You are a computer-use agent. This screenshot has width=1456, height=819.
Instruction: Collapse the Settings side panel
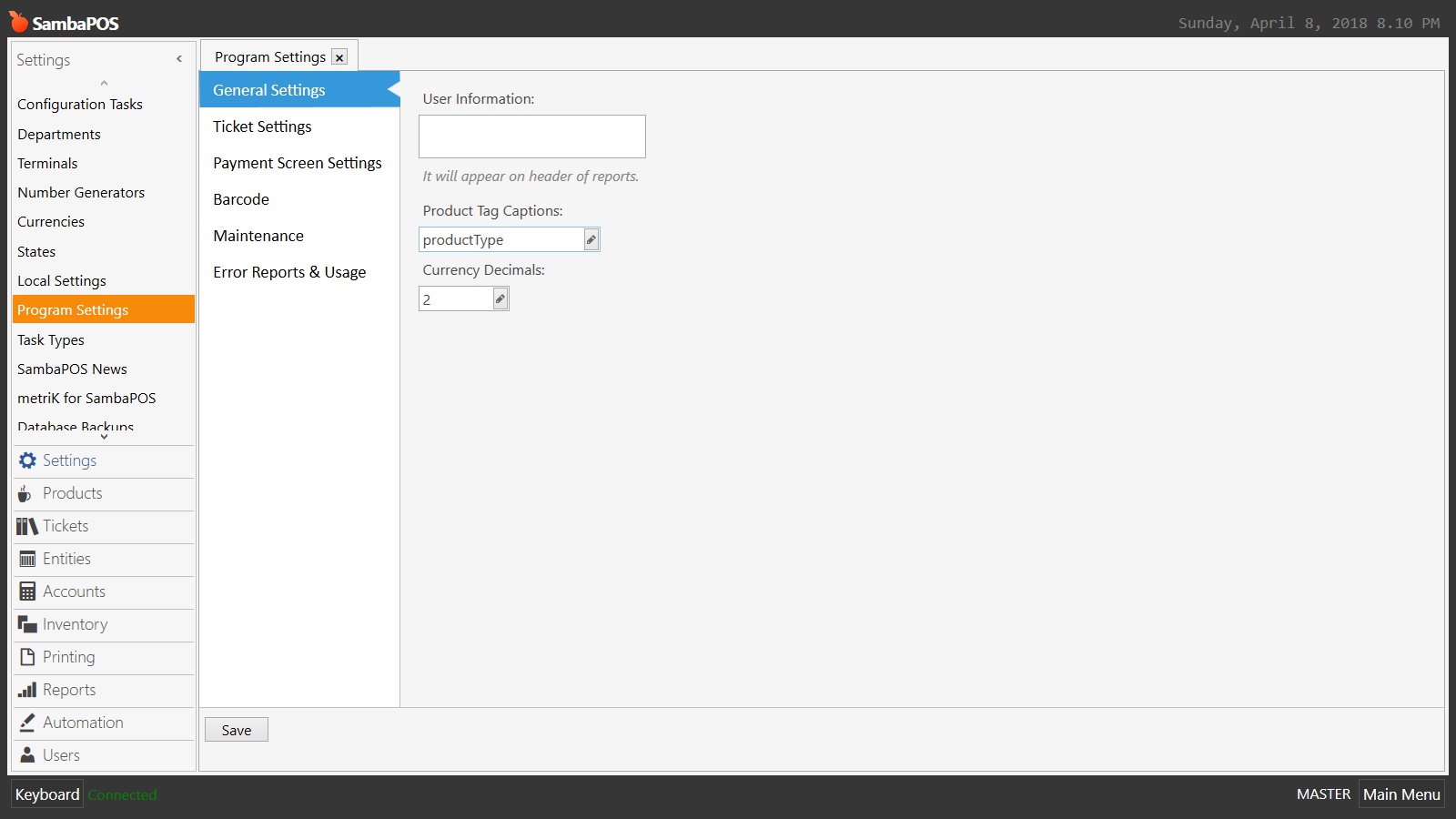point(179,59)
